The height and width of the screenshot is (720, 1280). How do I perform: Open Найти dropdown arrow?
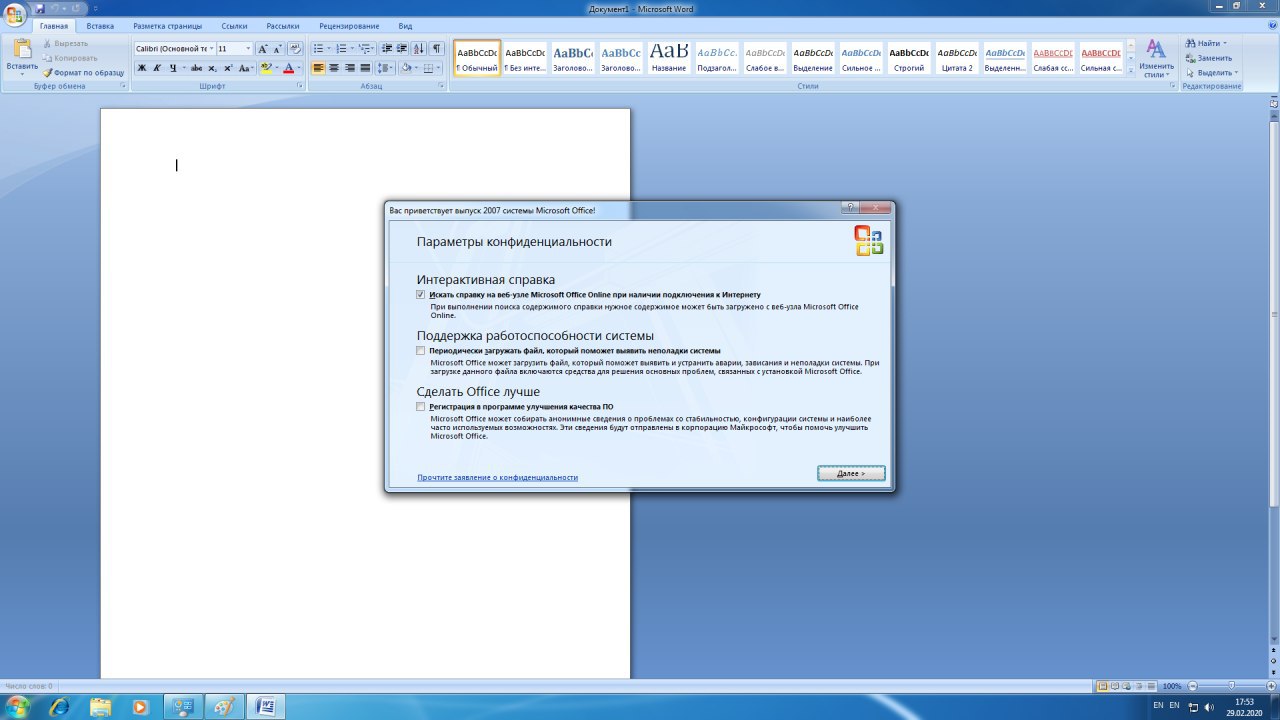coord(1225,44)
